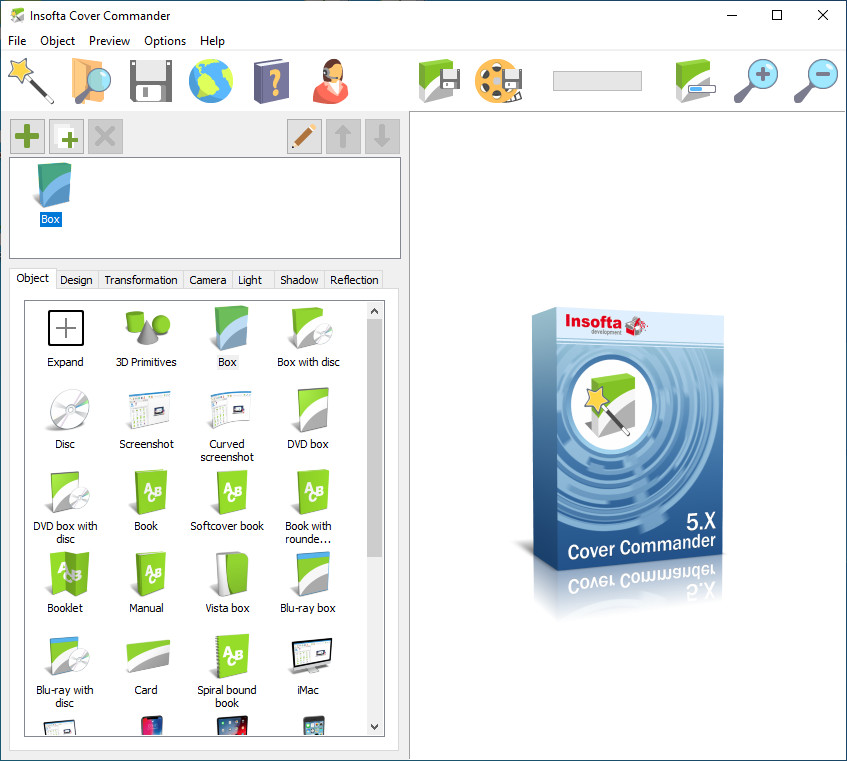
Task: Open project using folder magnifier icon
Action: 91,81
